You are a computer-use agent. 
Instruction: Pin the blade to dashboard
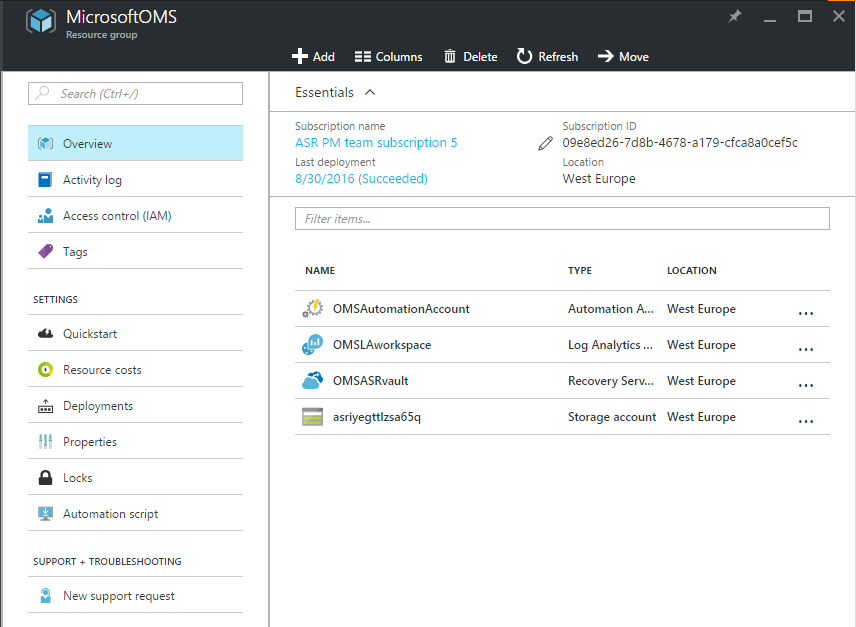click(x=735, y=16)
